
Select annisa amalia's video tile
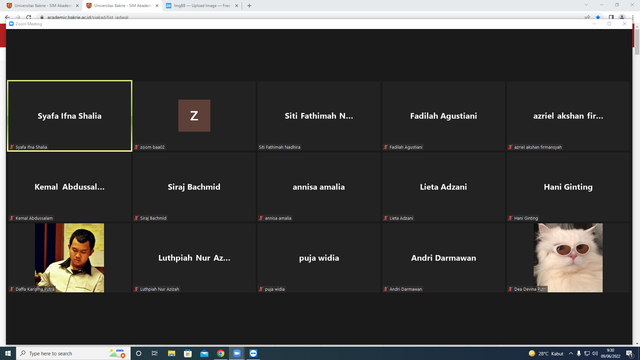point(319,187)
